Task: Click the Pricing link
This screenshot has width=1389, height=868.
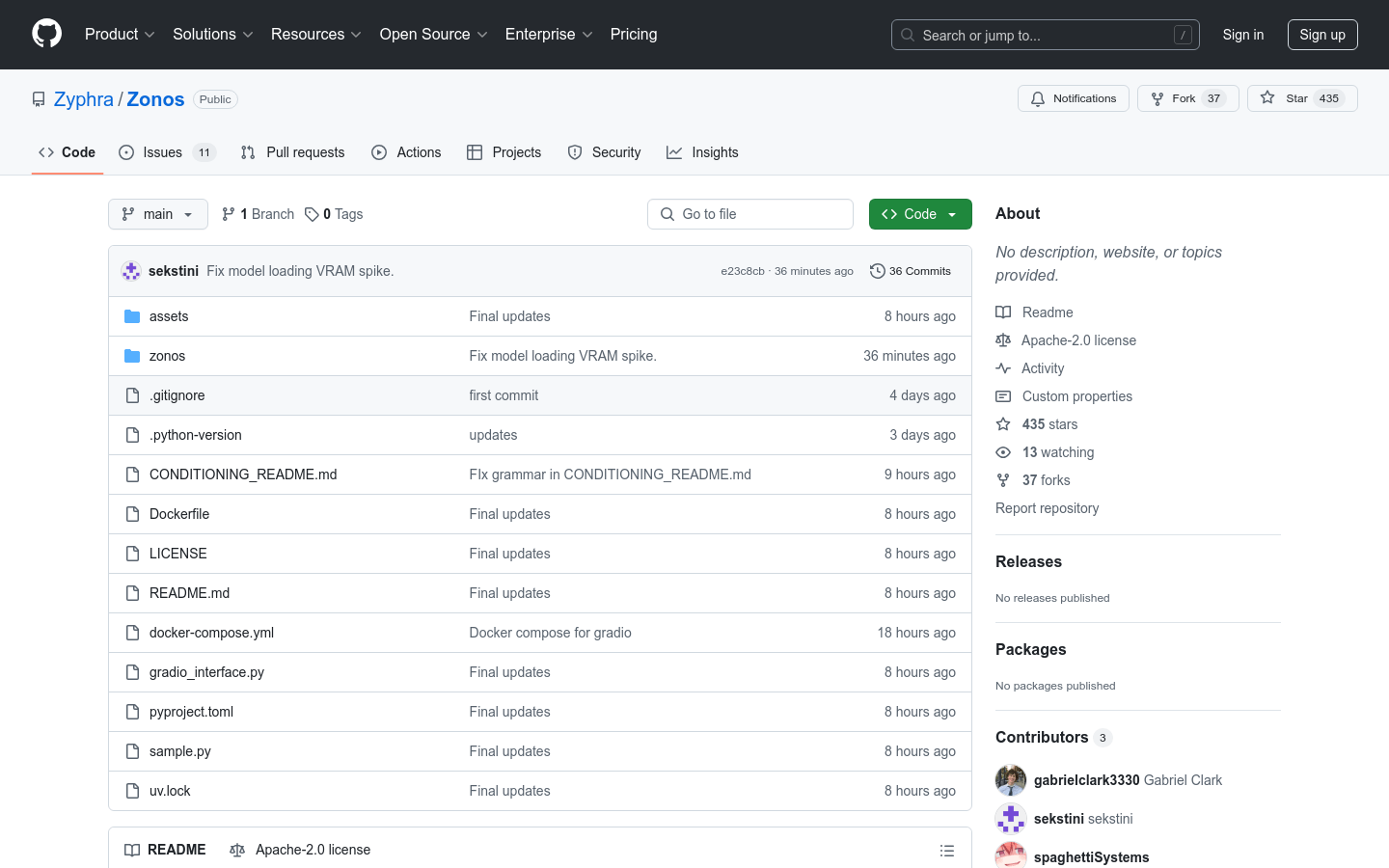Action: [x=634, y=34]
